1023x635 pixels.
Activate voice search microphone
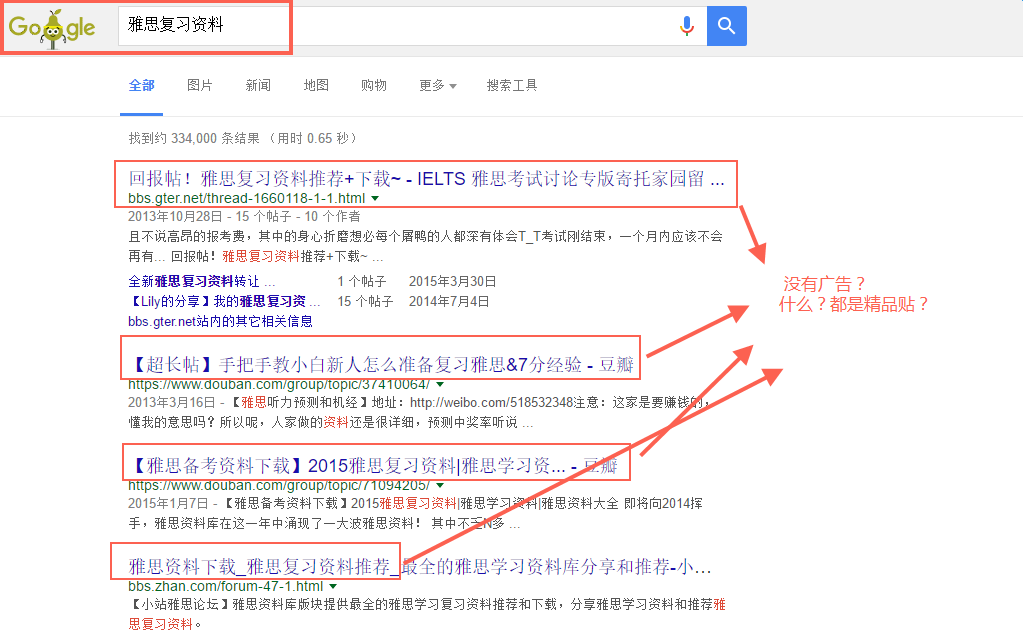pos(686,26)
